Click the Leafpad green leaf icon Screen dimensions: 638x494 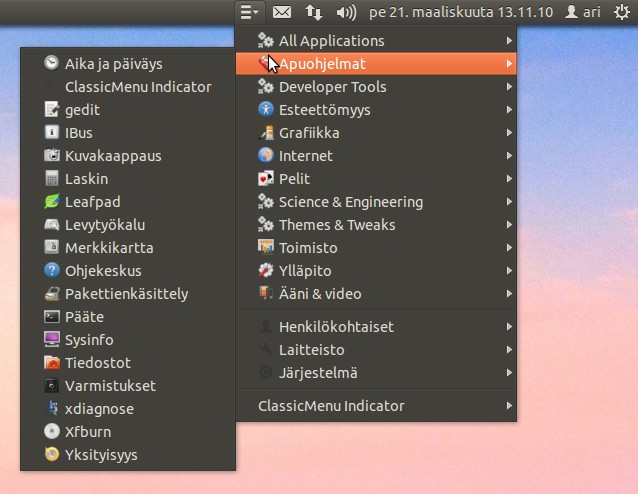(52, 201)
